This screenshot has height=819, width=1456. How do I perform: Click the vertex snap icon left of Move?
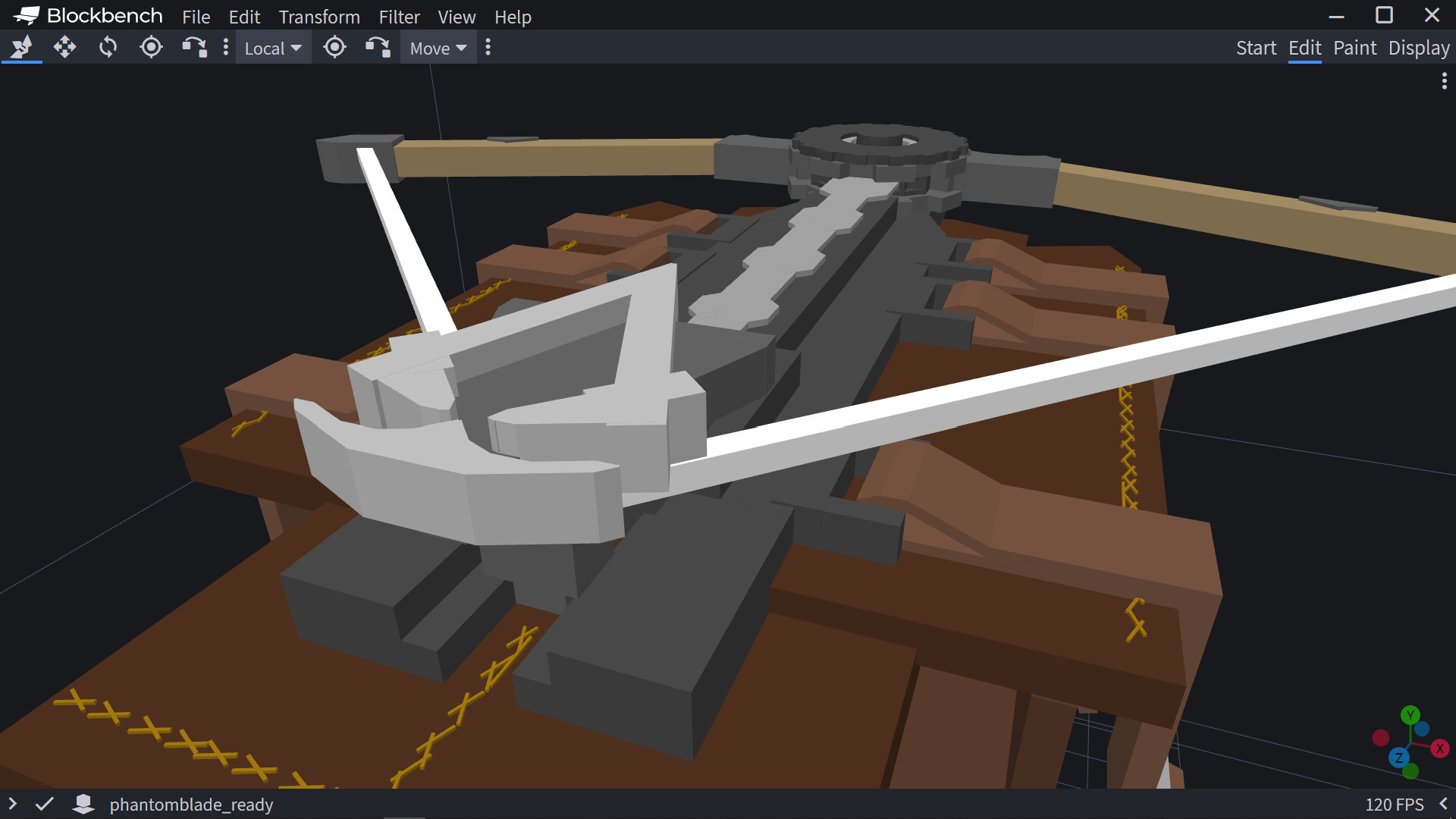(x=378, y=48)
